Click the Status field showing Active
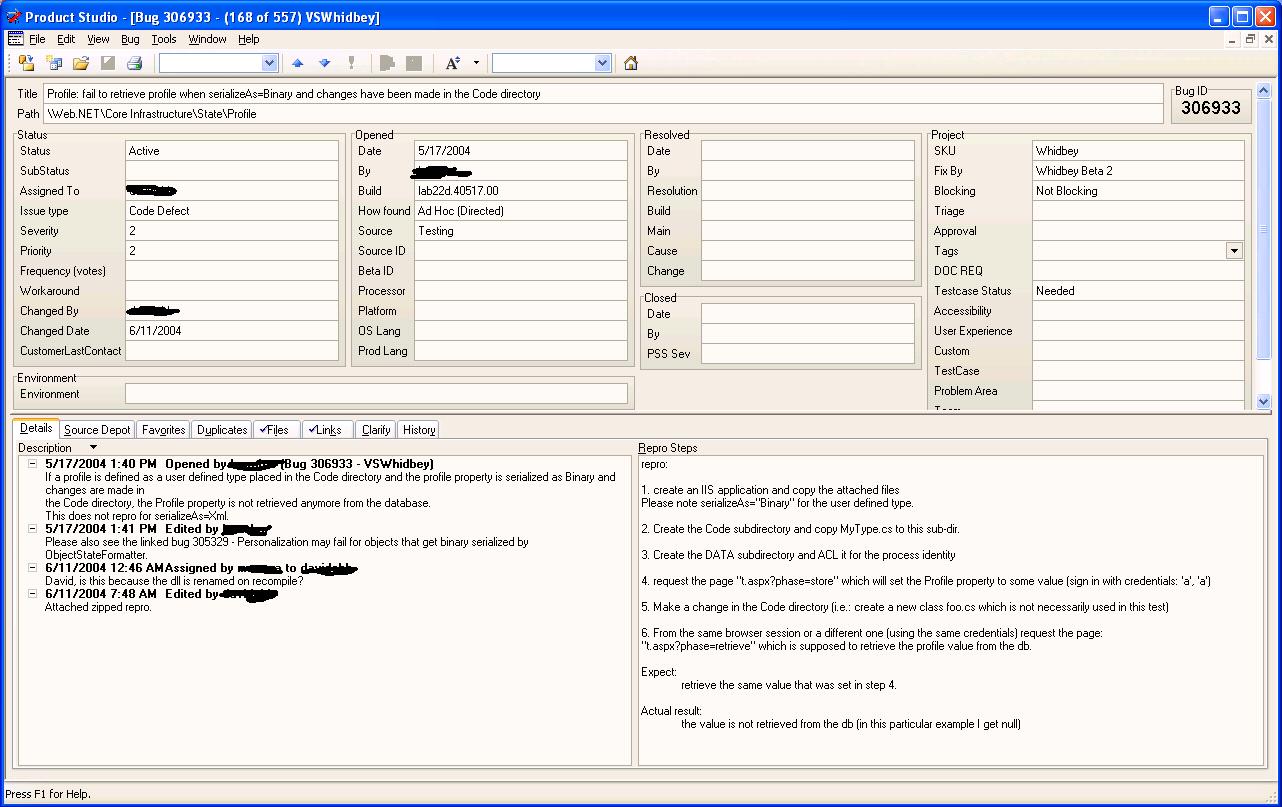The image size is (1282, 807). (232, 151)
